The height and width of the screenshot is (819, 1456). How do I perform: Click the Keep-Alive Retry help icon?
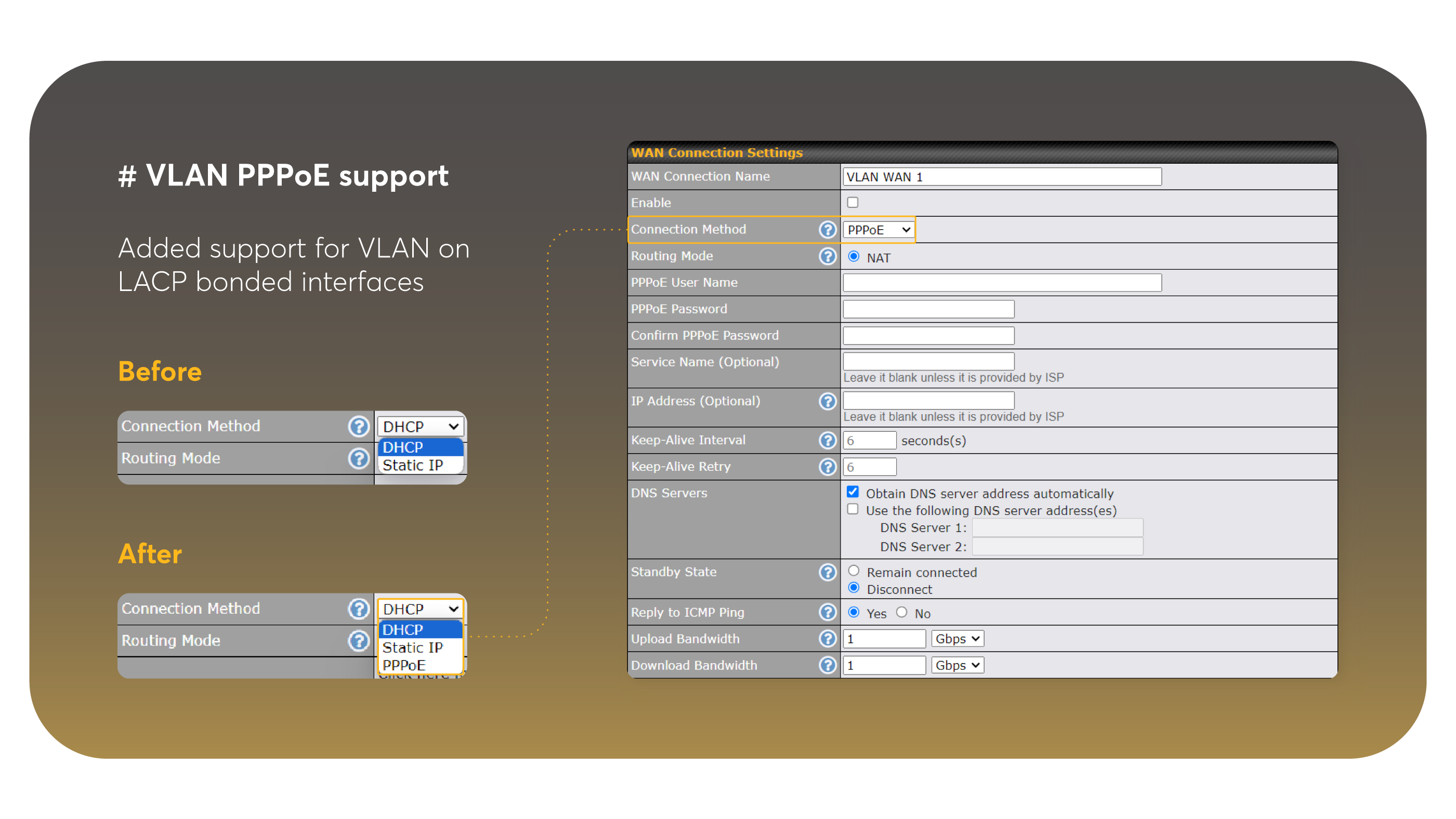point(828,467)
